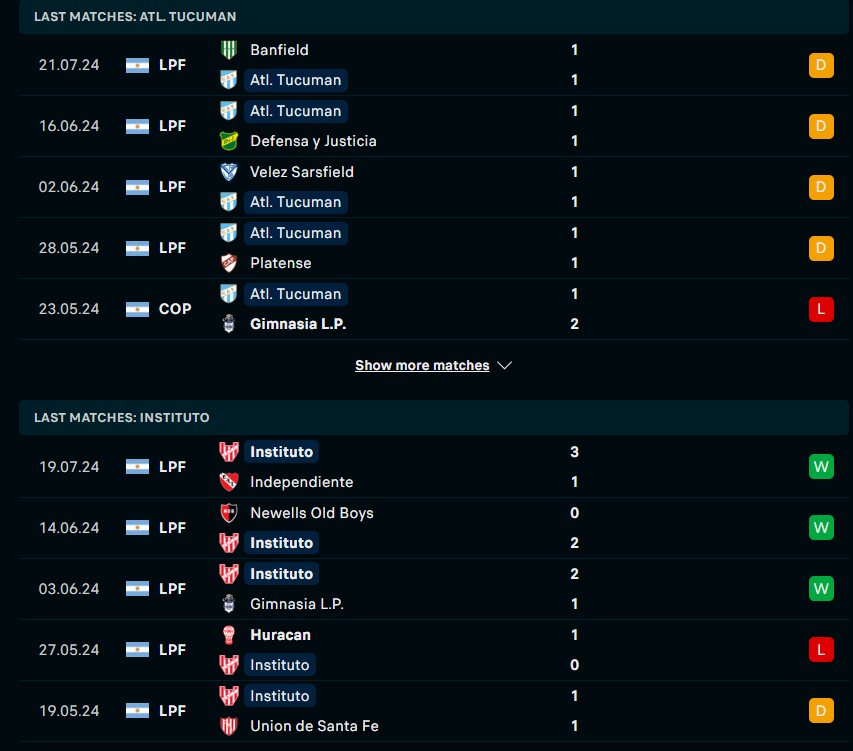The width and height of the screenshot is (853, 751).
Task: Click Argentina flag in 27.05.24 row
Action: click(137, 650)
